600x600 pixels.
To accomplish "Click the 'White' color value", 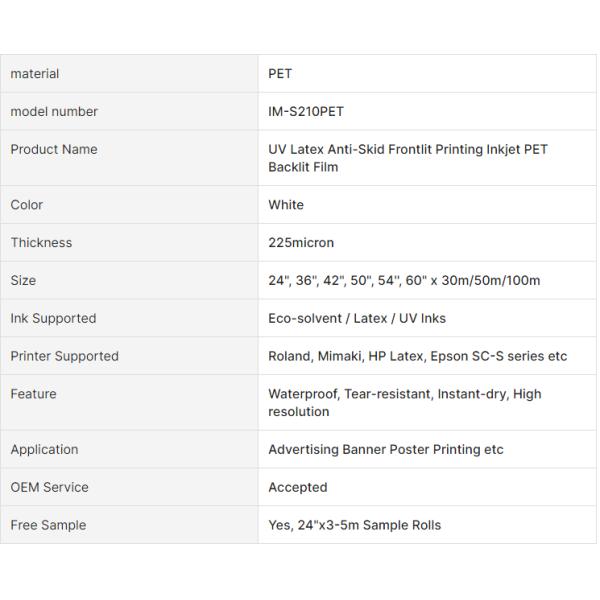I will click(x=286, y=205).
